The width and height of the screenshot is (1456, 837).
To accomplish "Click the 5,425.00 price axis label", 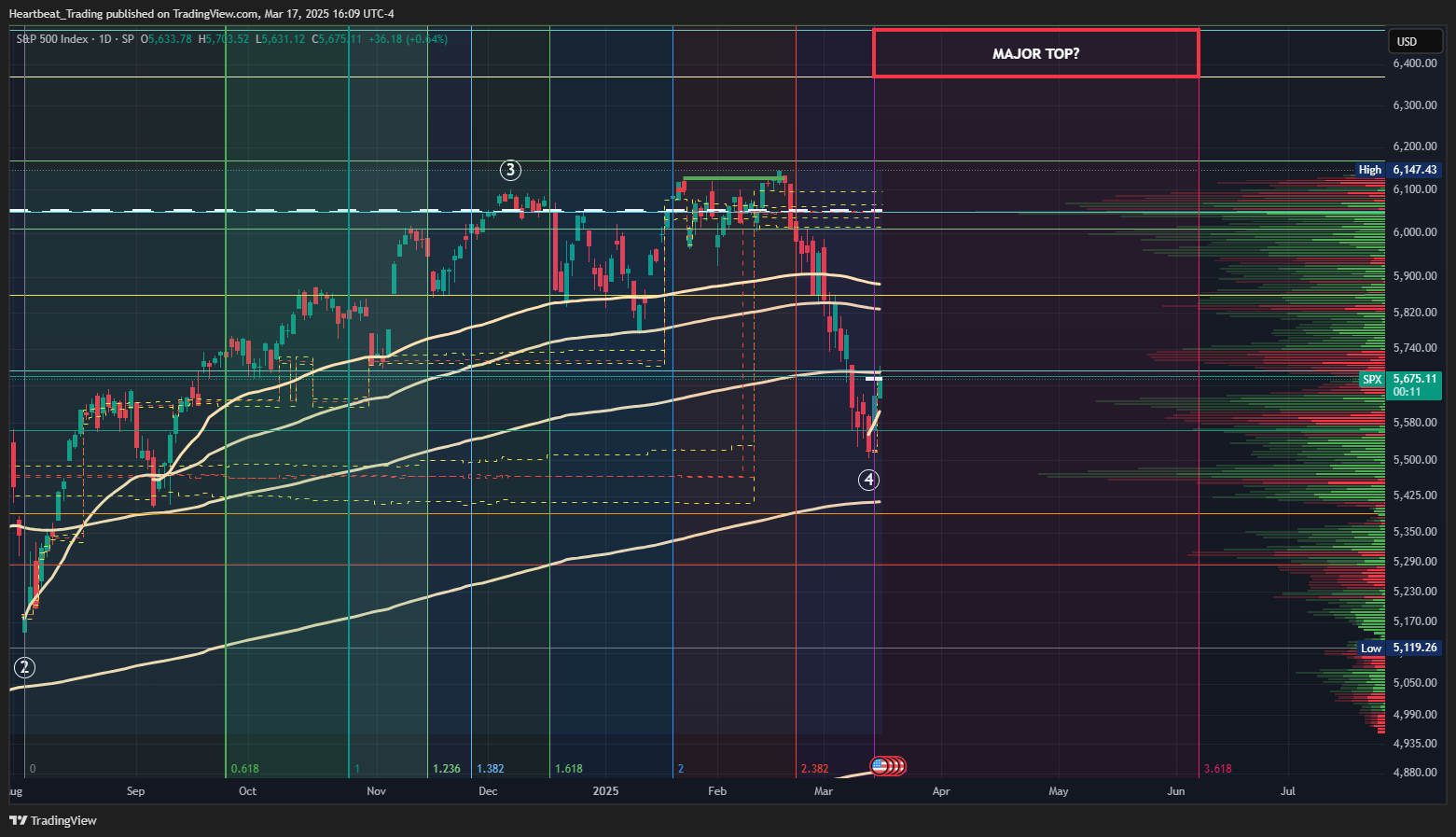I will pos(1415,495).
